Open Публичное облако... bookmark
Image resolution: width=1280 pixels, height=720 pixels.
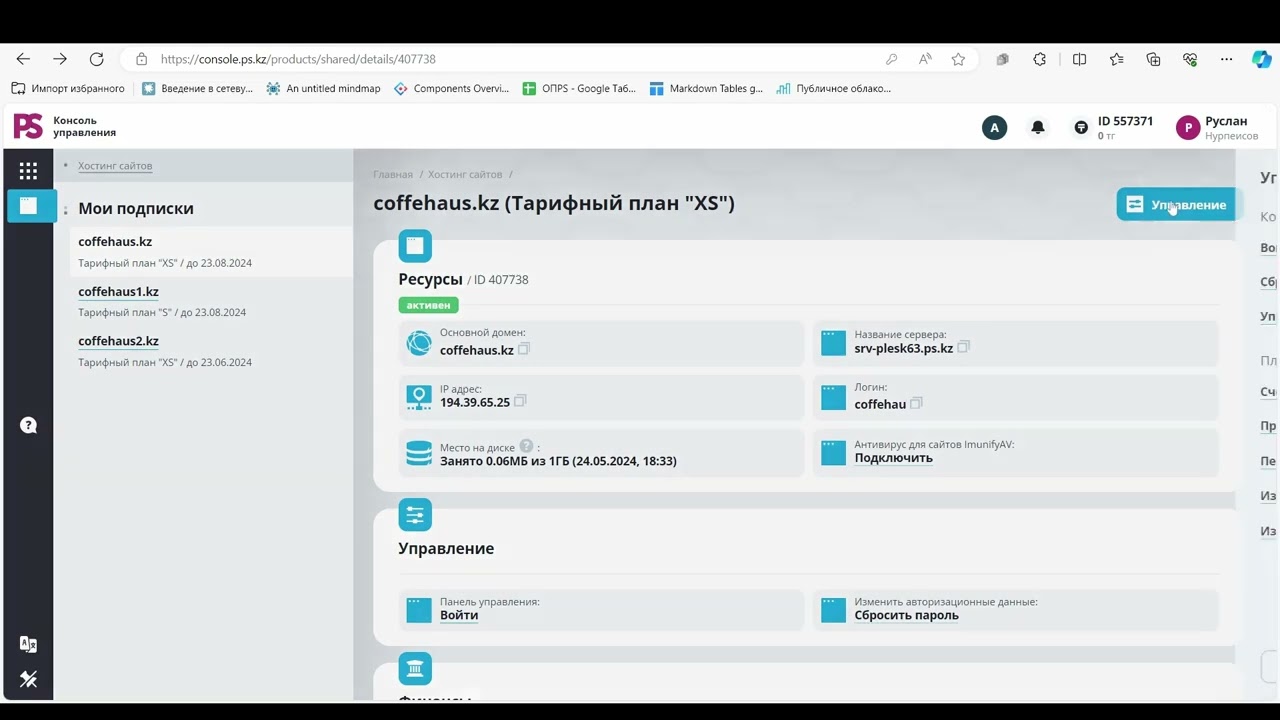coord(833,88)
